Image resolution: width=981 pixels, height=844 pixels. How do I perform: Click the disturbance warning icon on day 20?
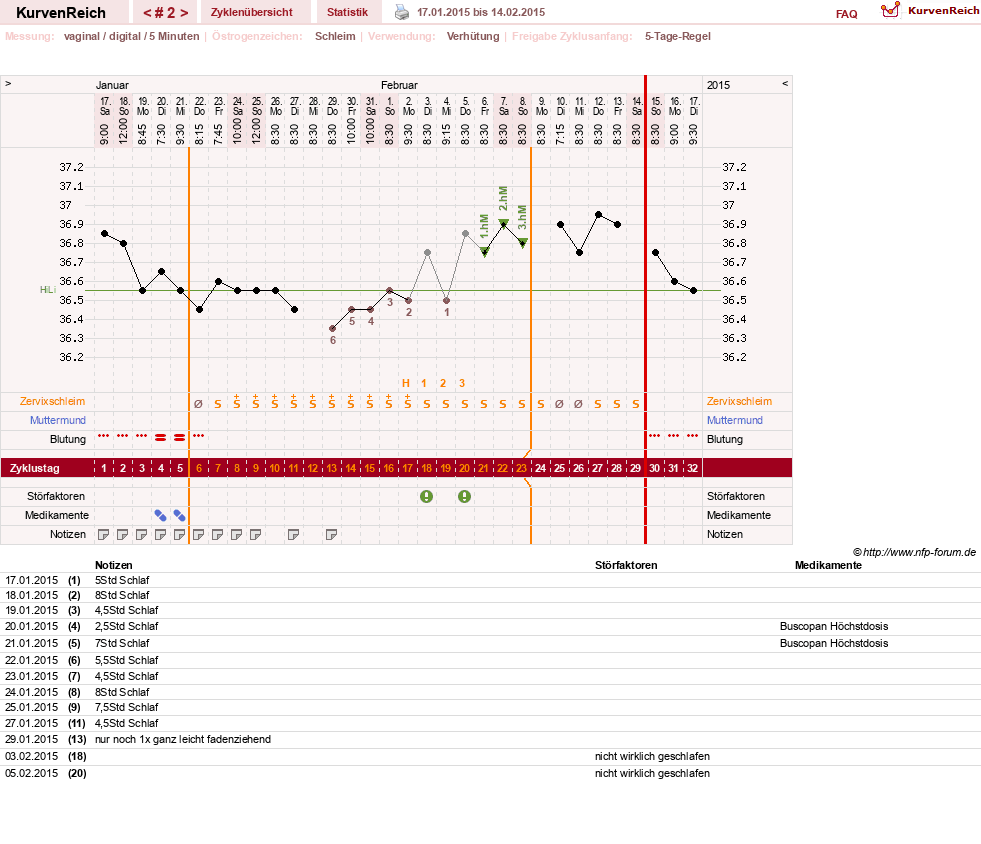(464, 497)
